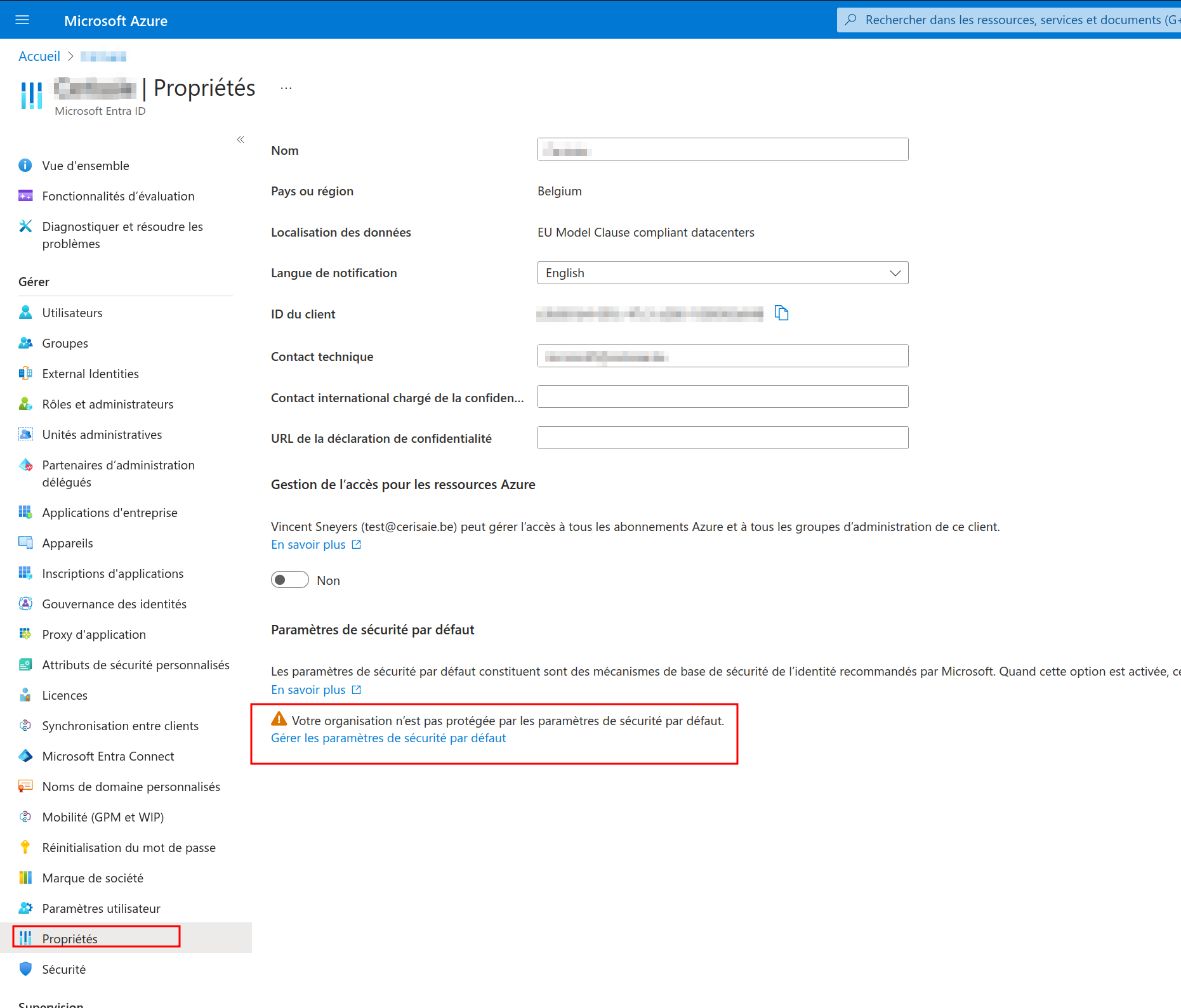Select Applications d'entreprise menu item
This screenshot has width=1181, height=1008.
coord(109,513)
